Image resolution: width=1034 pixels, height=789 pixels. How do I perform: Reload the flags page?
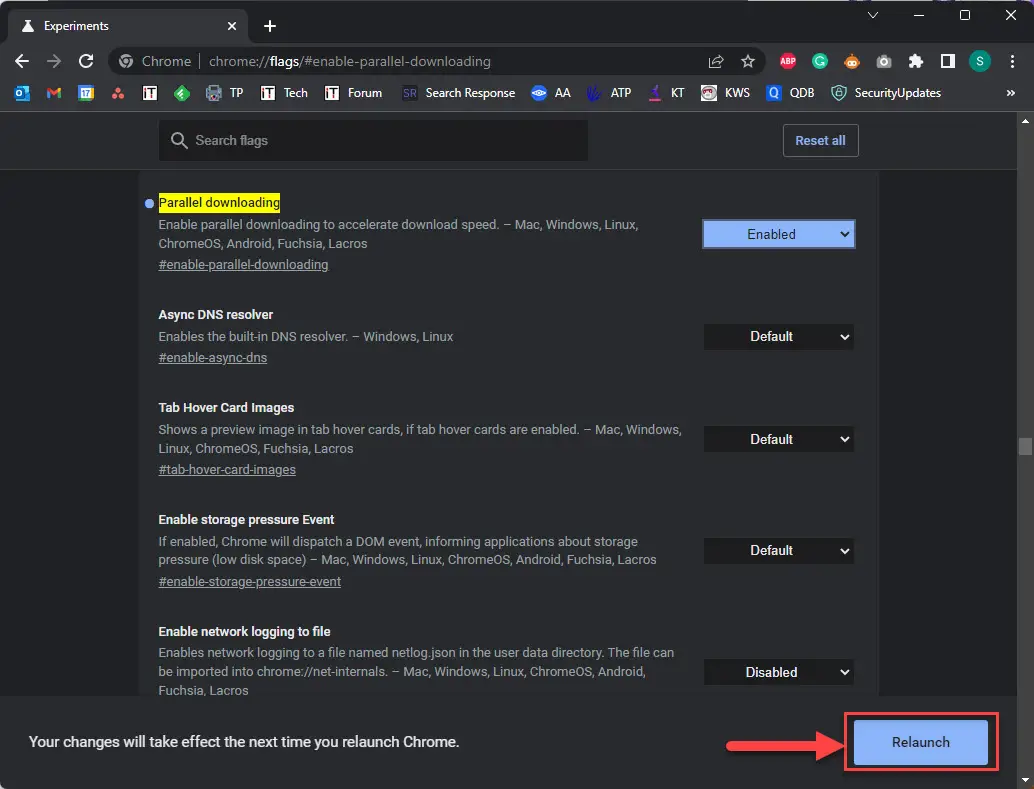point(86,61)
